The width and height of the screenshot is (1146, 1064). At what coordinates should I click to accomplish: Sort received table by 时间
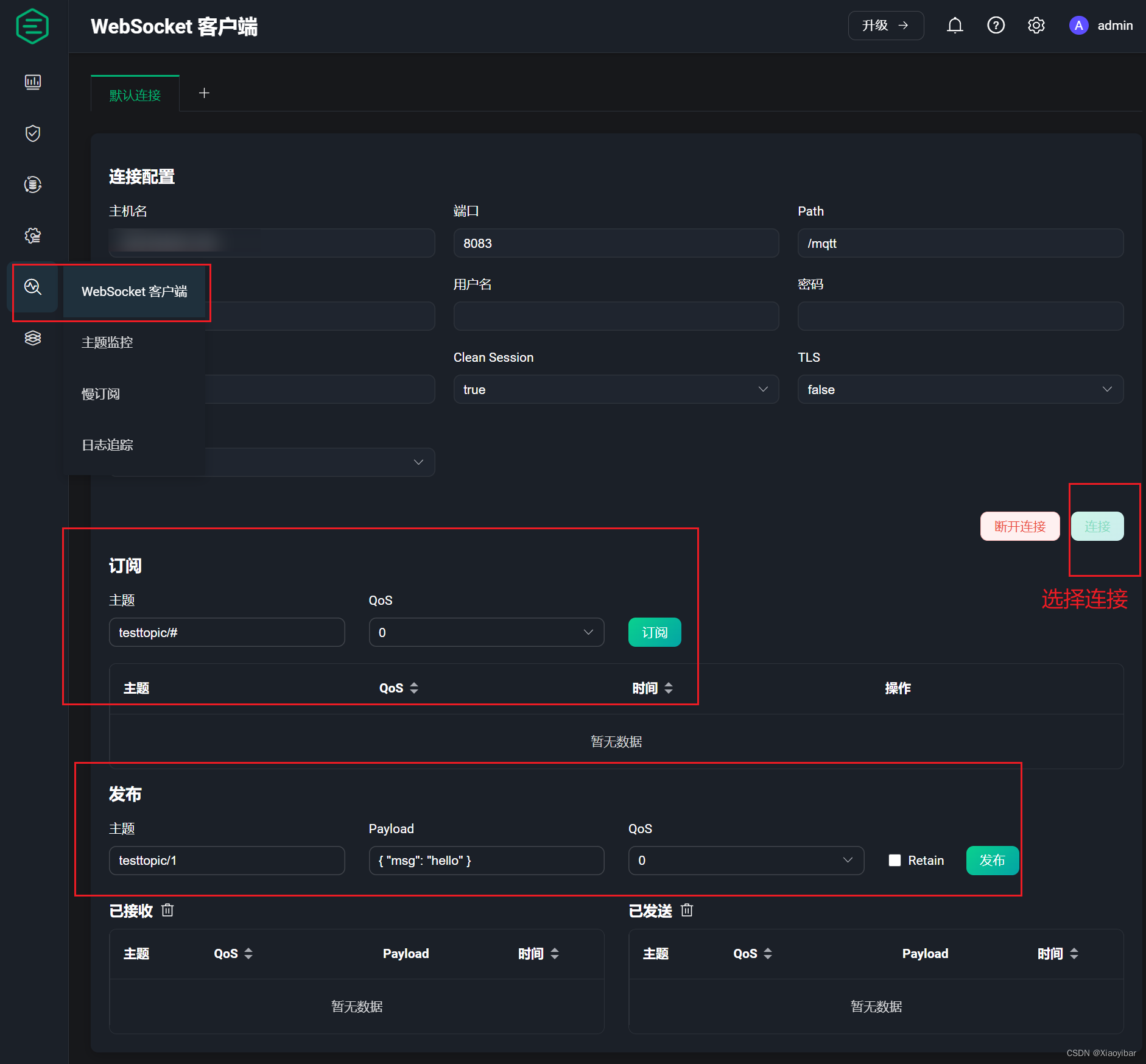pos(555,953)
